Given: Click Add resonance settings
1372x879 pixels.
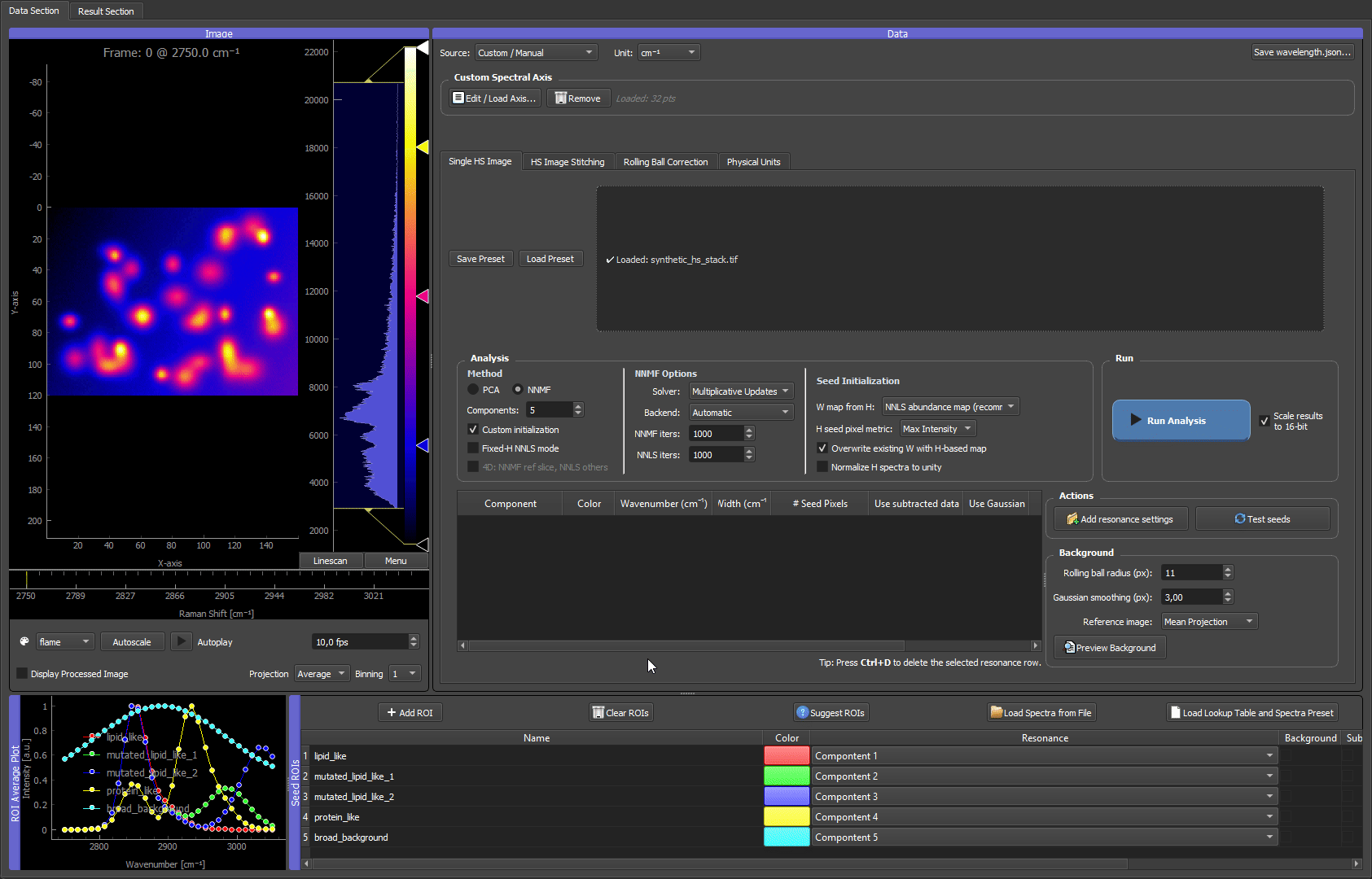Looking at the screenshot, I should (x=1120, y=519).
